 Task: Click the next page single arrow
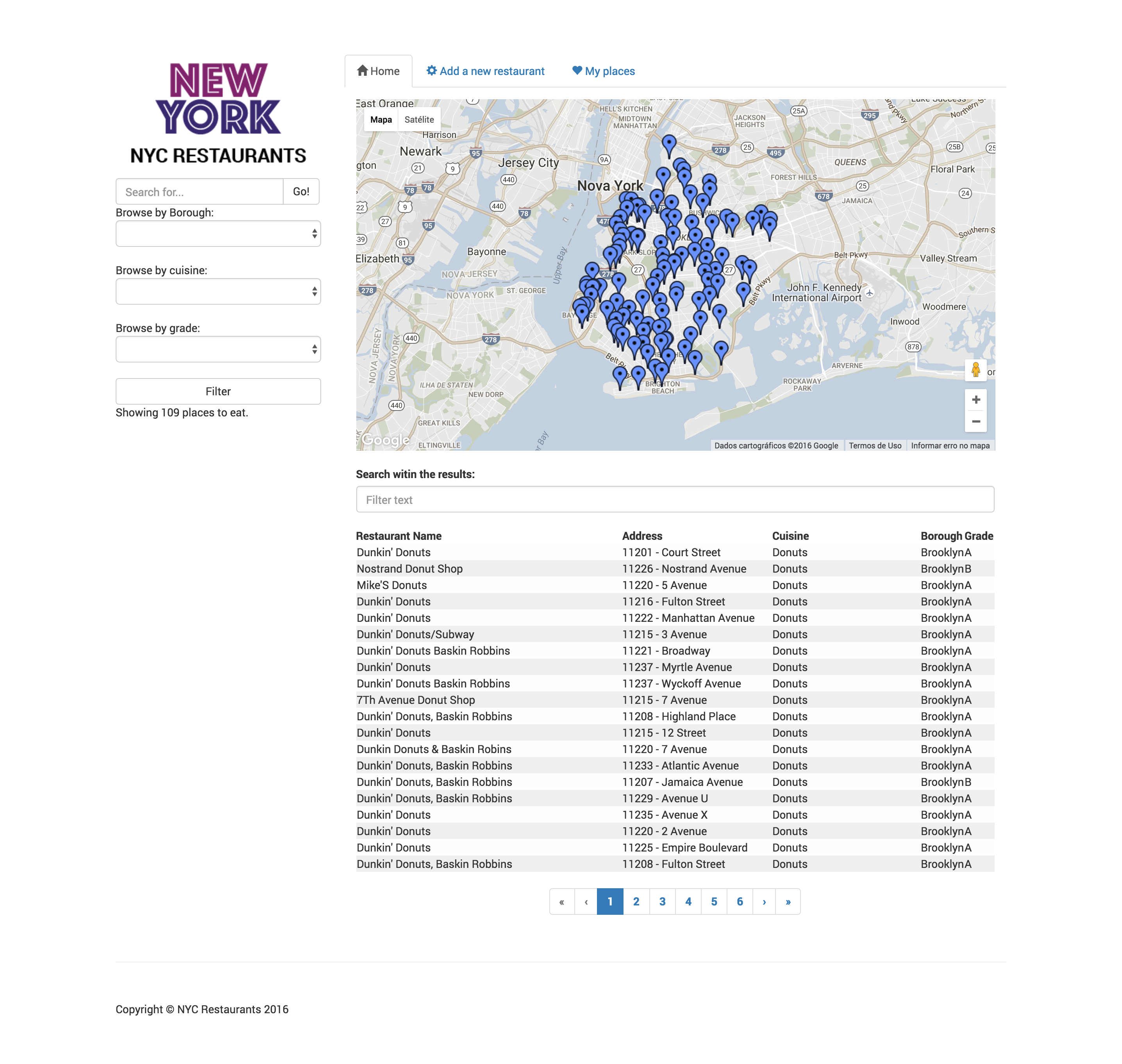[764, 902]
